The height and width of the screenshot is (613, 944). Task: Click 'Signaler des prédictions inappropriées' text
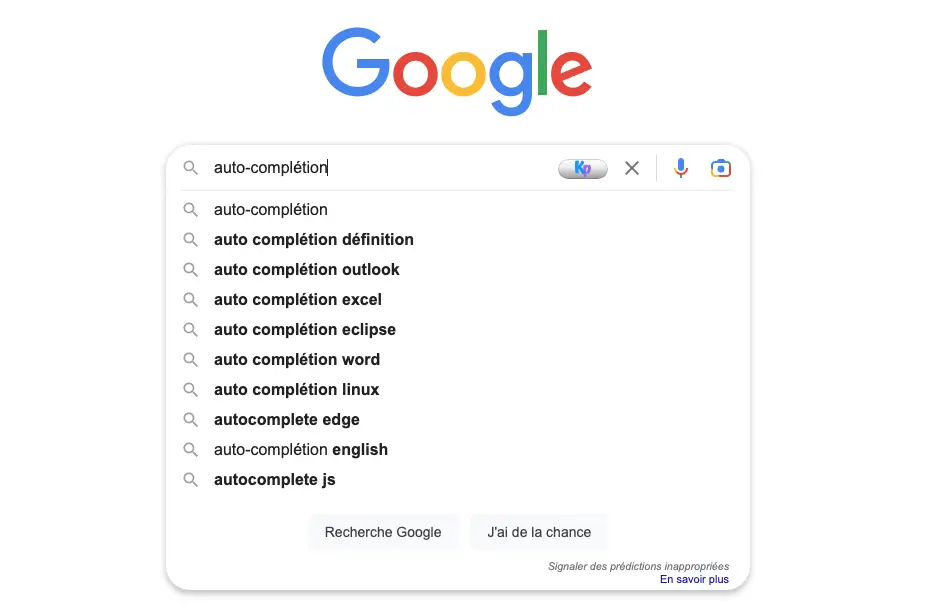click(638, 566)
